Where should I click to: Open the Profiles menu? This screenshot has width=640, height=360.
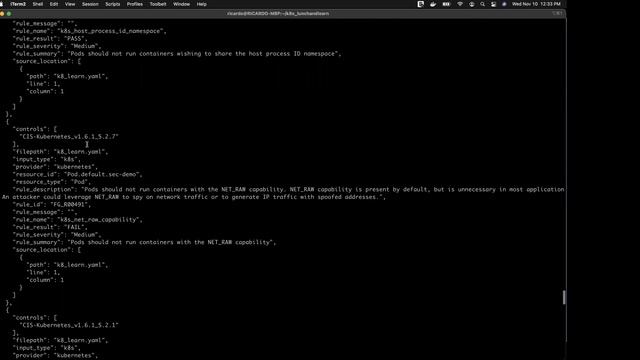pyautogui.click(x=135, y=4)
